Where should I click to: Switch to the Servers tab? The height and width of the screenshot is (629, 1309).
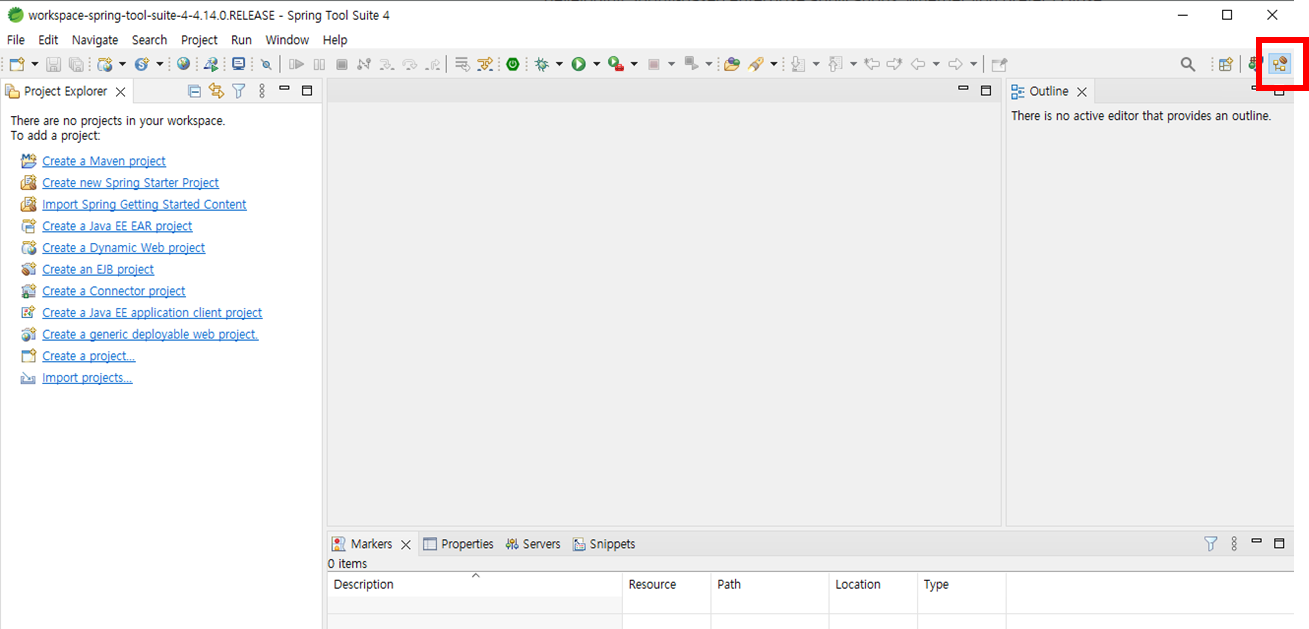pos(533,544)
